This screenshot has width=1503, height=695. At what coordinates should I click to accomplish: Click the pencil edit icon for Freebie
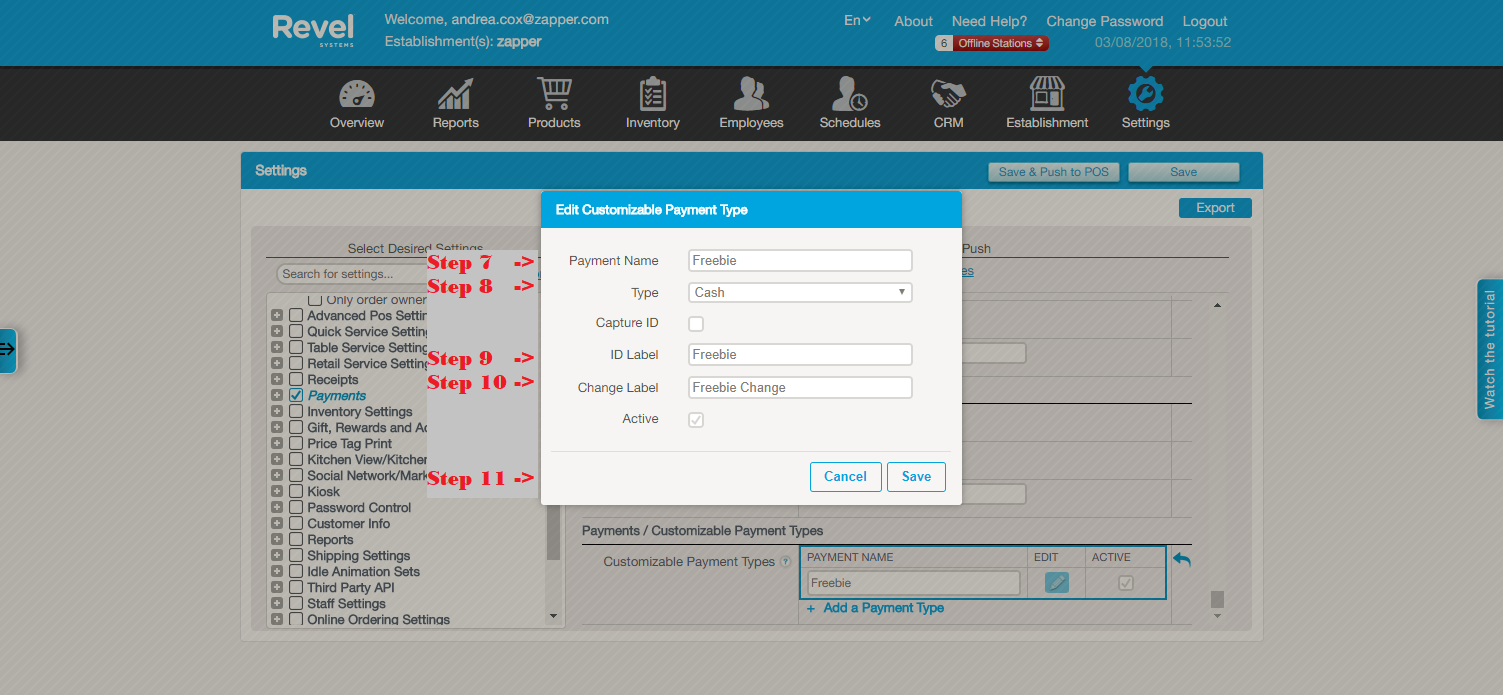1056,583
